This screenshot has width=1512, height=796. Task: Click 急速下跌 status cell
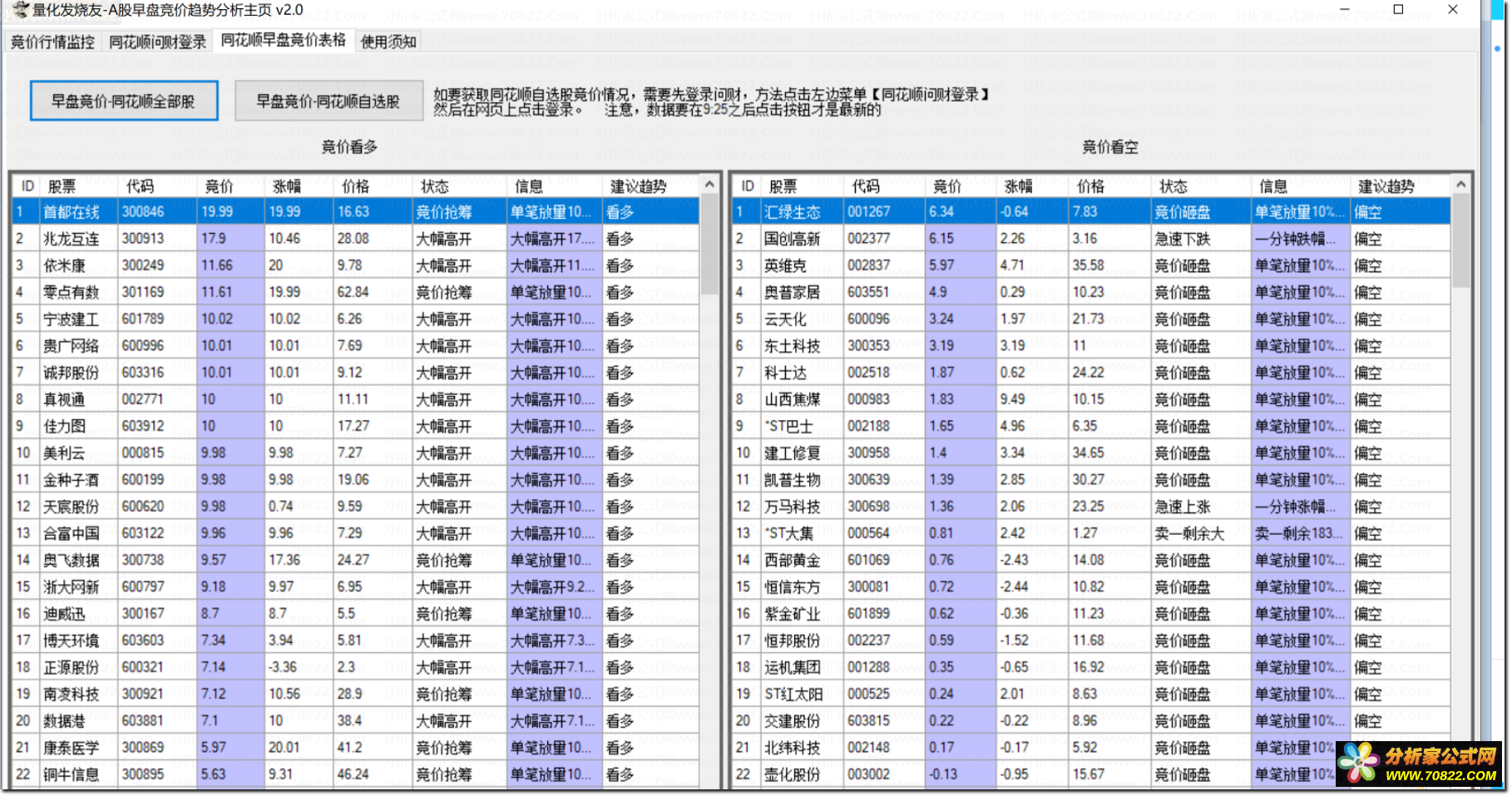tap(1182, 239)
